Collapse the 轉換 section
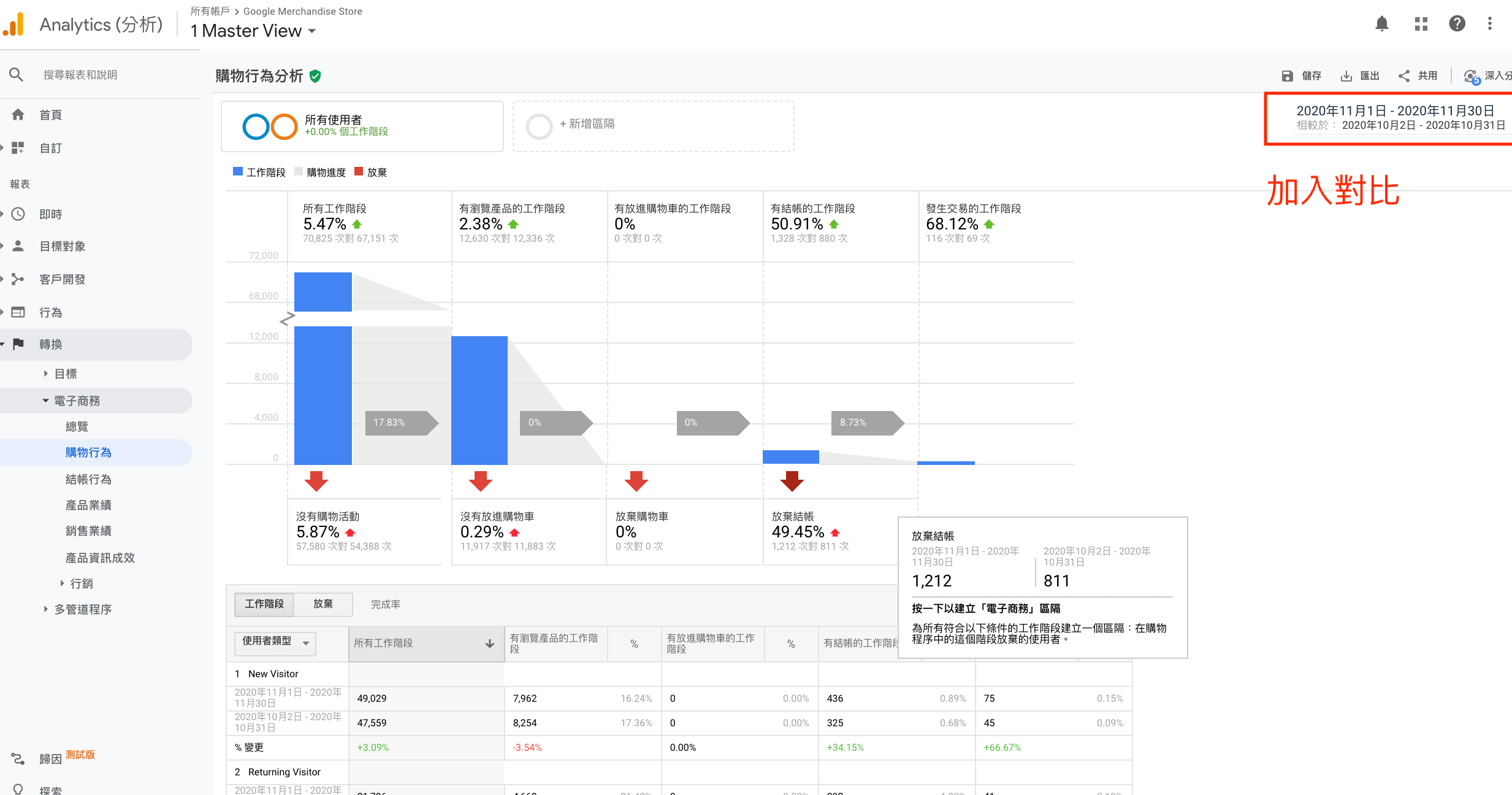The image size is (1512, 795). pyautogui.click(x=3, y=344)
